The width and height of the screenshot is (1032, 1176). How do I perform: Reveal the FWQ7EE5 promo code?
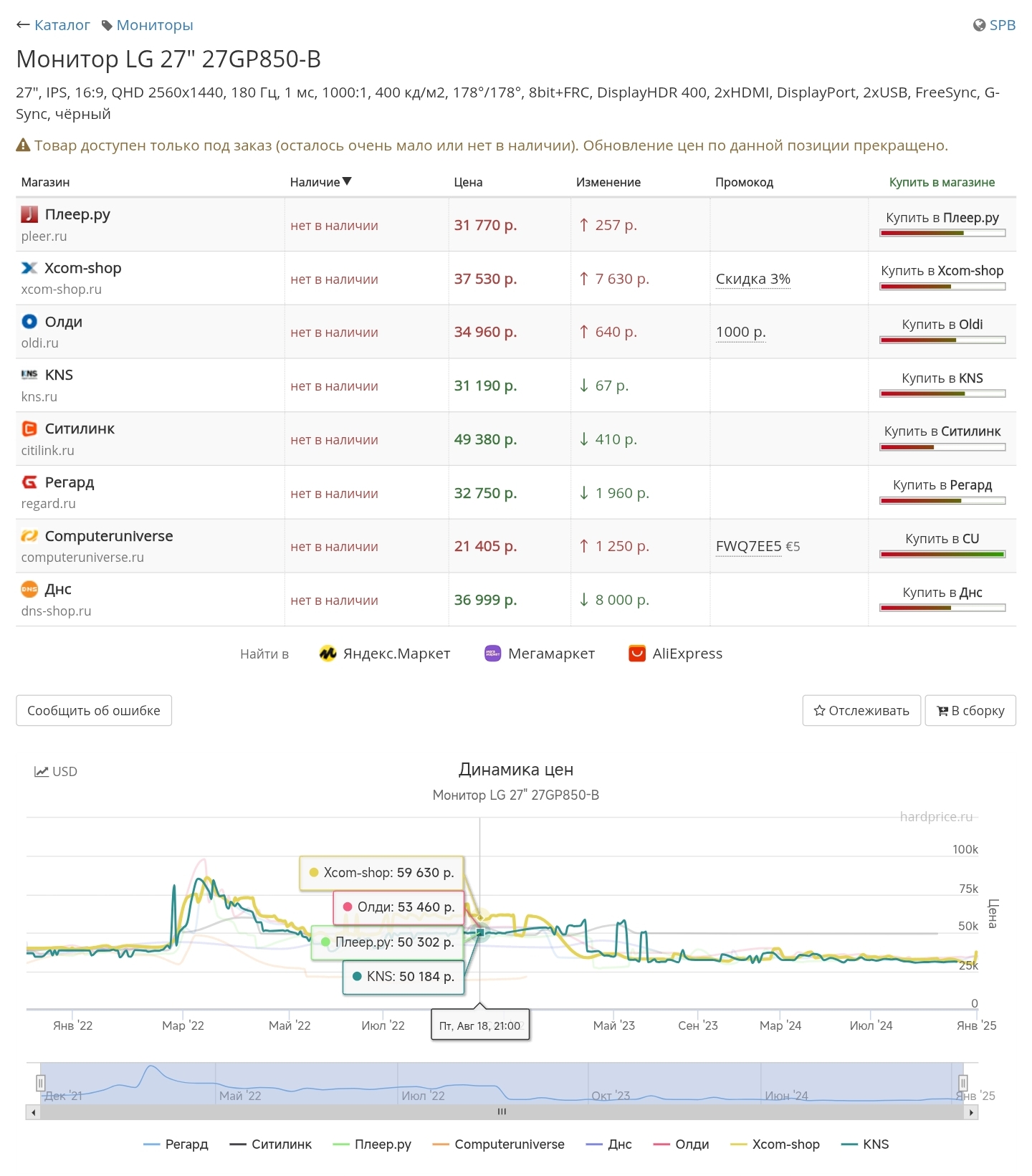[x=749, y=546]
